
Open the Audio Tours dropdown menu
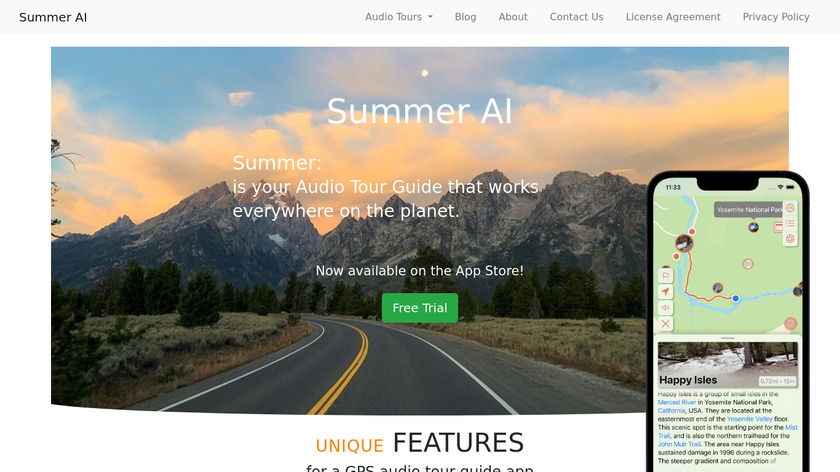[x=399, y=17]
